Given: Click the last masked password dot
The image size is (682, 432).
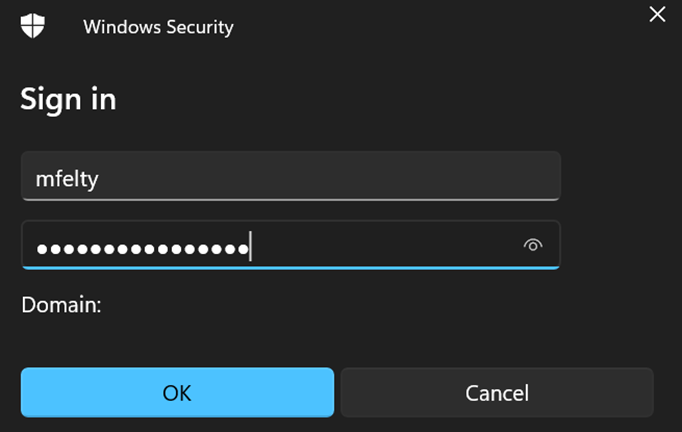Looking at the screenshot, I should coord(243,248).
